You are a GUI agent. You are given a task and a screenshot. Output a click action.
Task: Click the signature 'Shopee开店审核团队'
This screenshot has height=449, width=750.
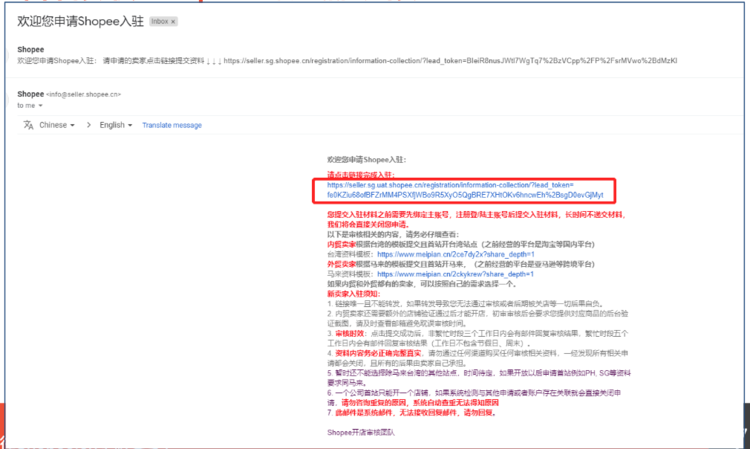[x=361, y=432]
